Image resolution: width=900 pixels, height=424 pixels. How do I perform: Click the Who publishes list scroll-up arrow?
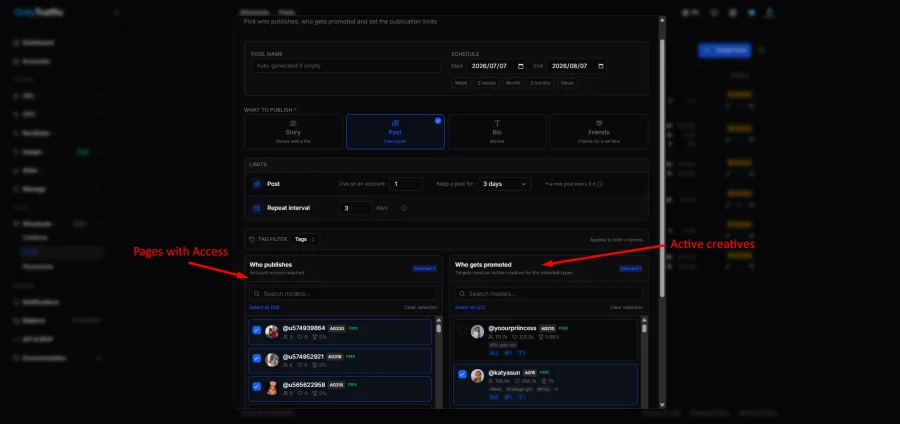pos(439,320)
